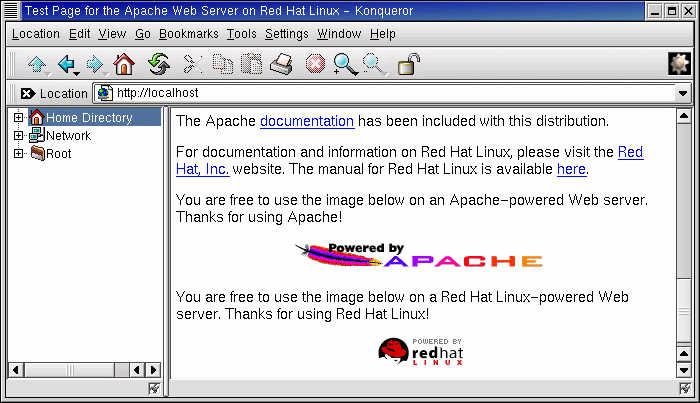Click the animated gear icon at toolbar end
Screen dimensions: 700x403
click(679, 63)
